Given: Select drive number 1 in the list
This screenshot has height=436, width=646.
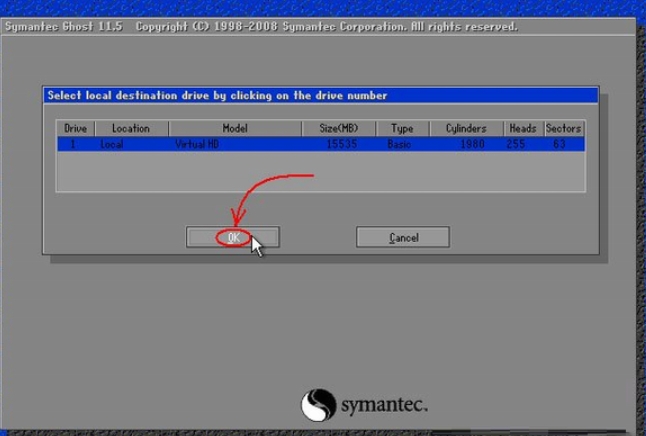Looking at the screenshot, I should (x=73, y=144).
